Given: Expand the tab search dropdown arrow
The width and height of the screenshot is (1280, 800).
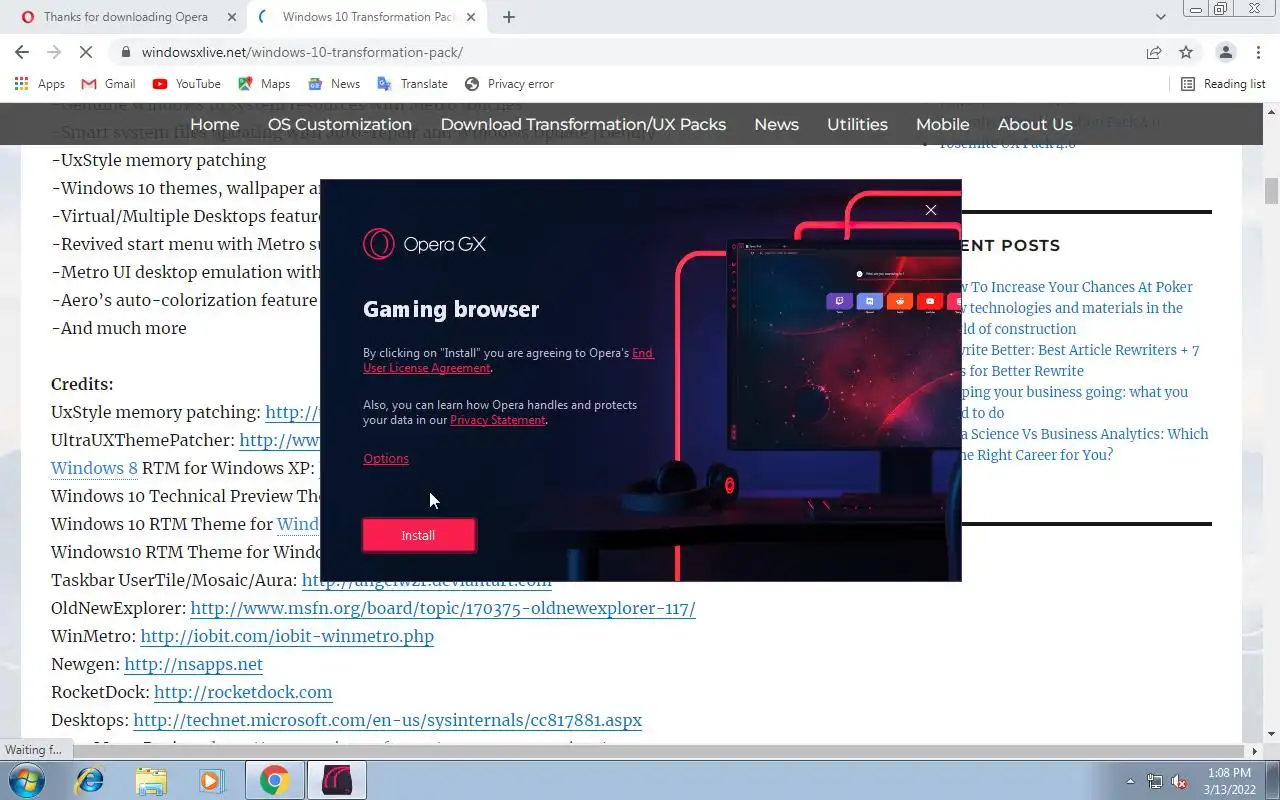Looking at the screenshot, I should pos(1161,17).
